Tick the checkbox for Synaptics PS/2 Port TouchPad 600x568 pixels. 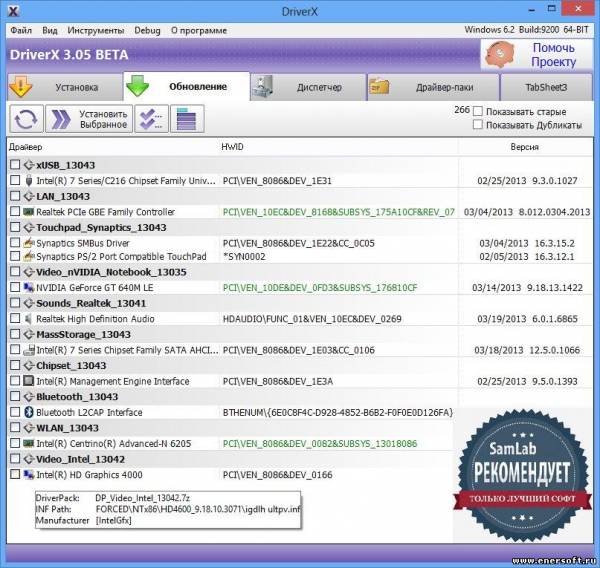15,256
